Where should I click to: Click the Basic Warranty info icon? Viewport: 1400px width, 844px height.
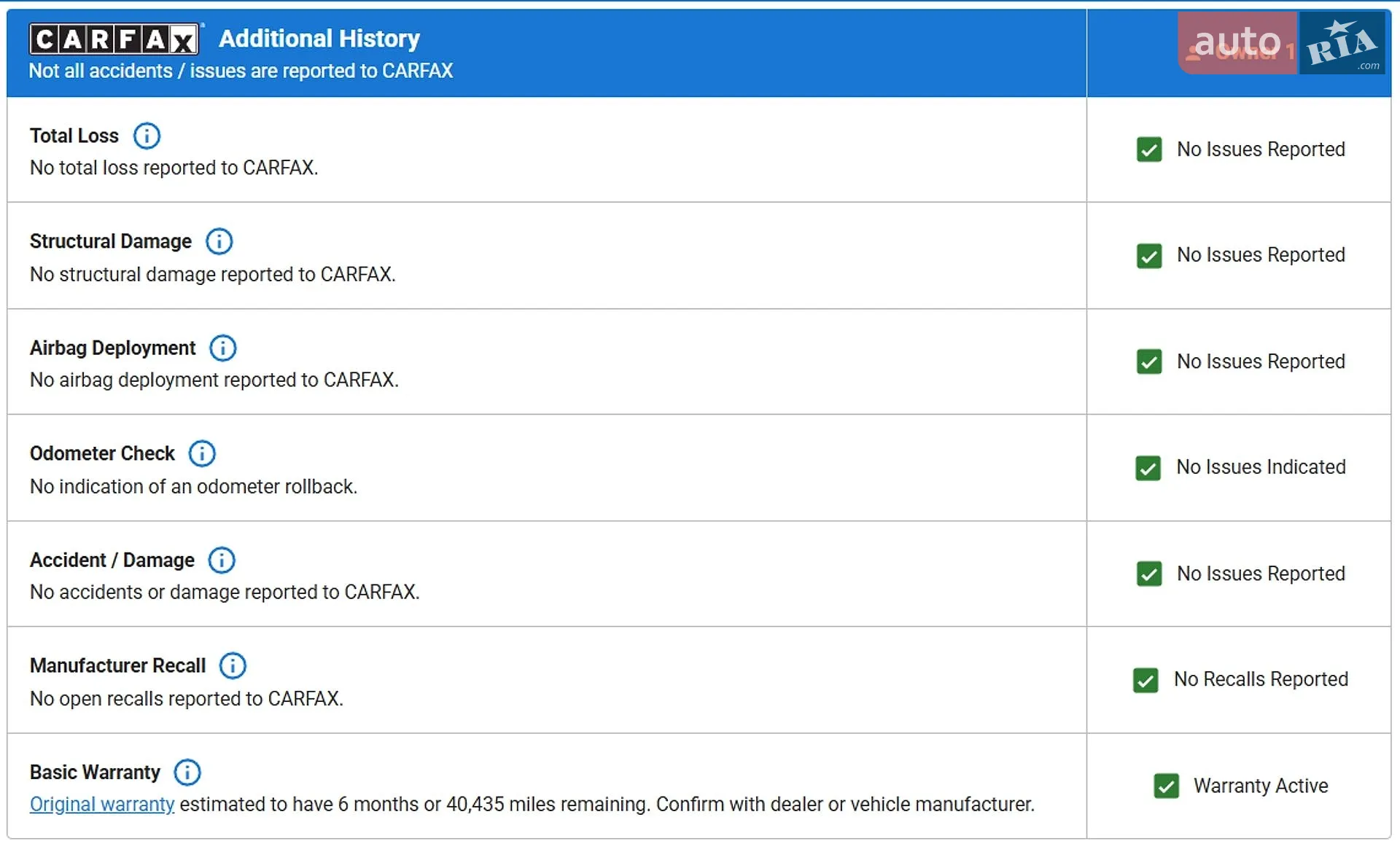point(187,772)
